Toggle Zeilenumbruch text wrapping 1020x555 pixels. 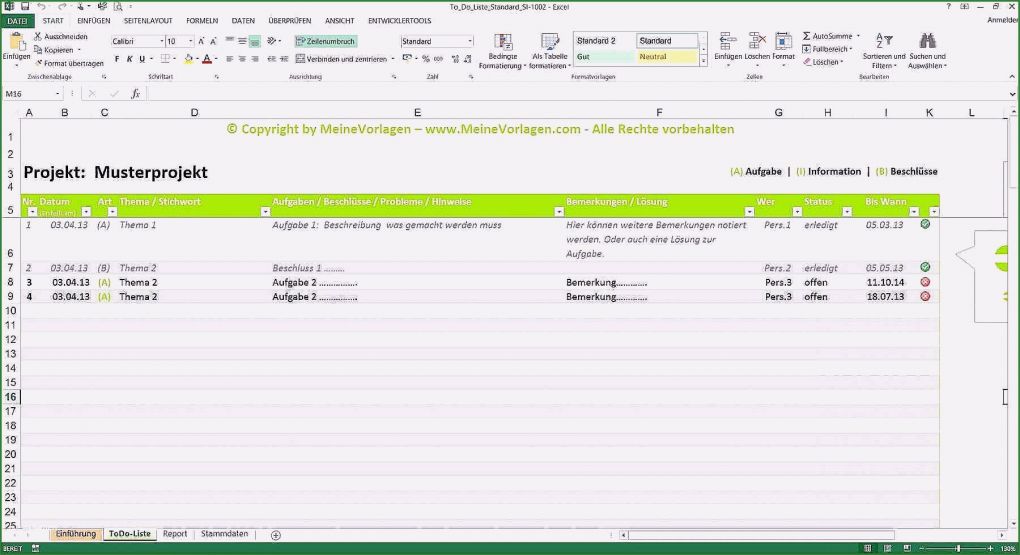325,41
